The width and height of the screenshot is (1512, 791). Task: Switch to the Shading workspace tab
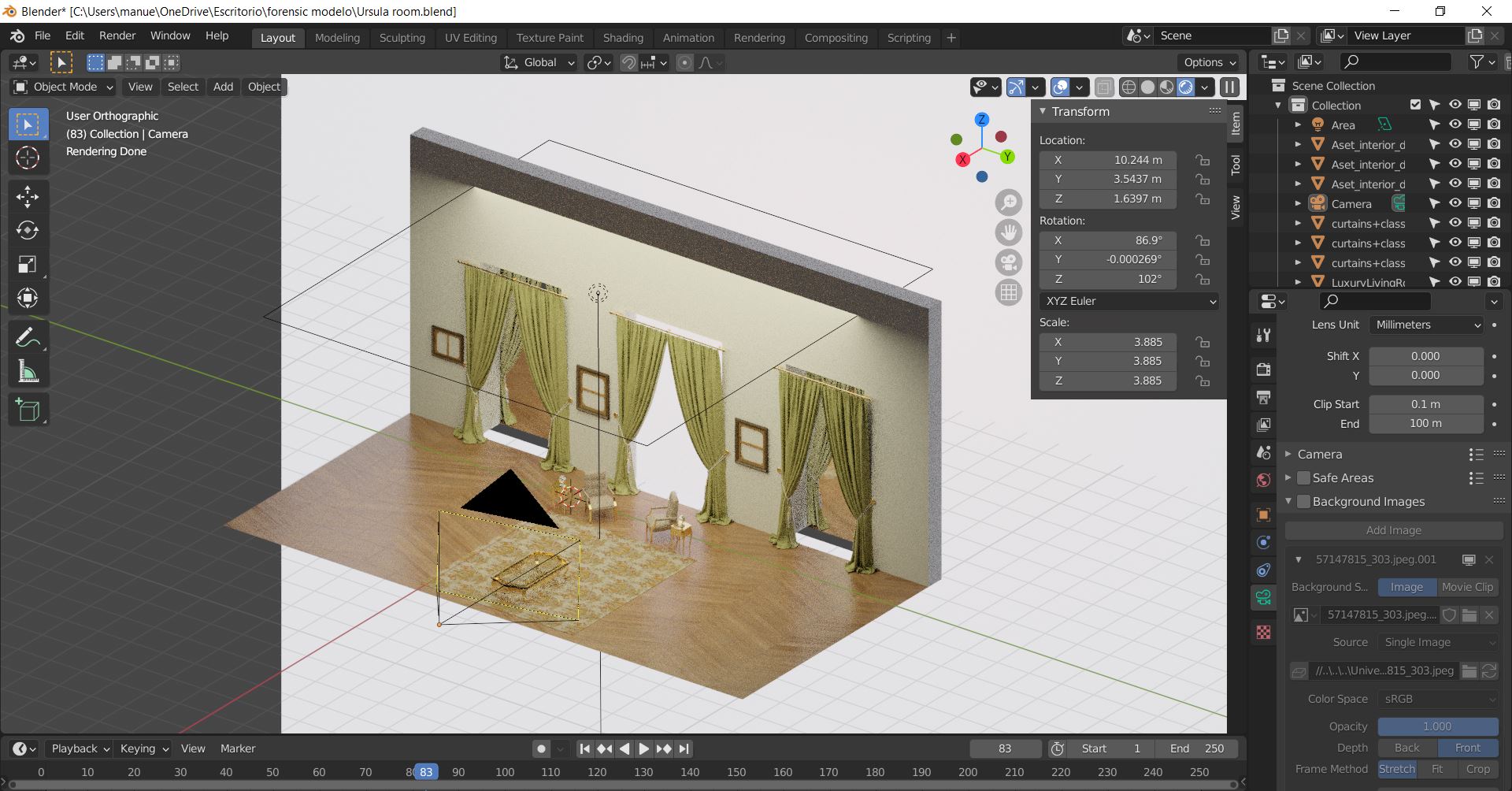pyautogui.click(x=622, y=38)
